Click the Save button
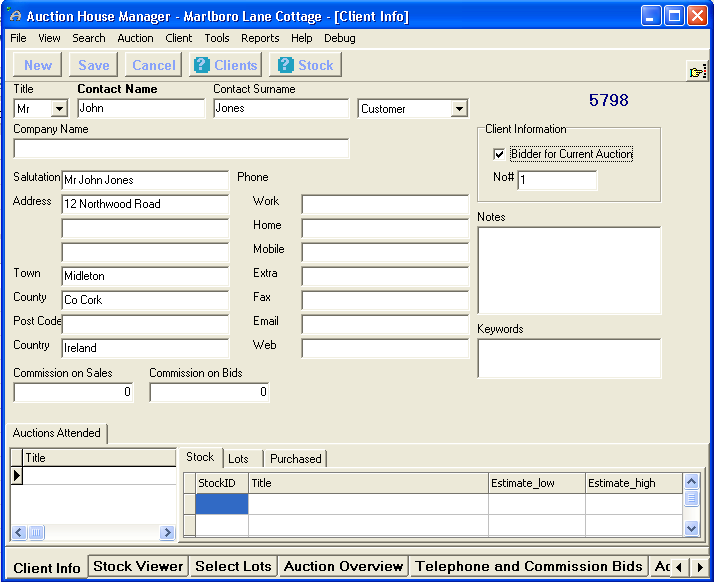Image resolution: width=714 pixels, height=582 pixels. tap(94, 65)
